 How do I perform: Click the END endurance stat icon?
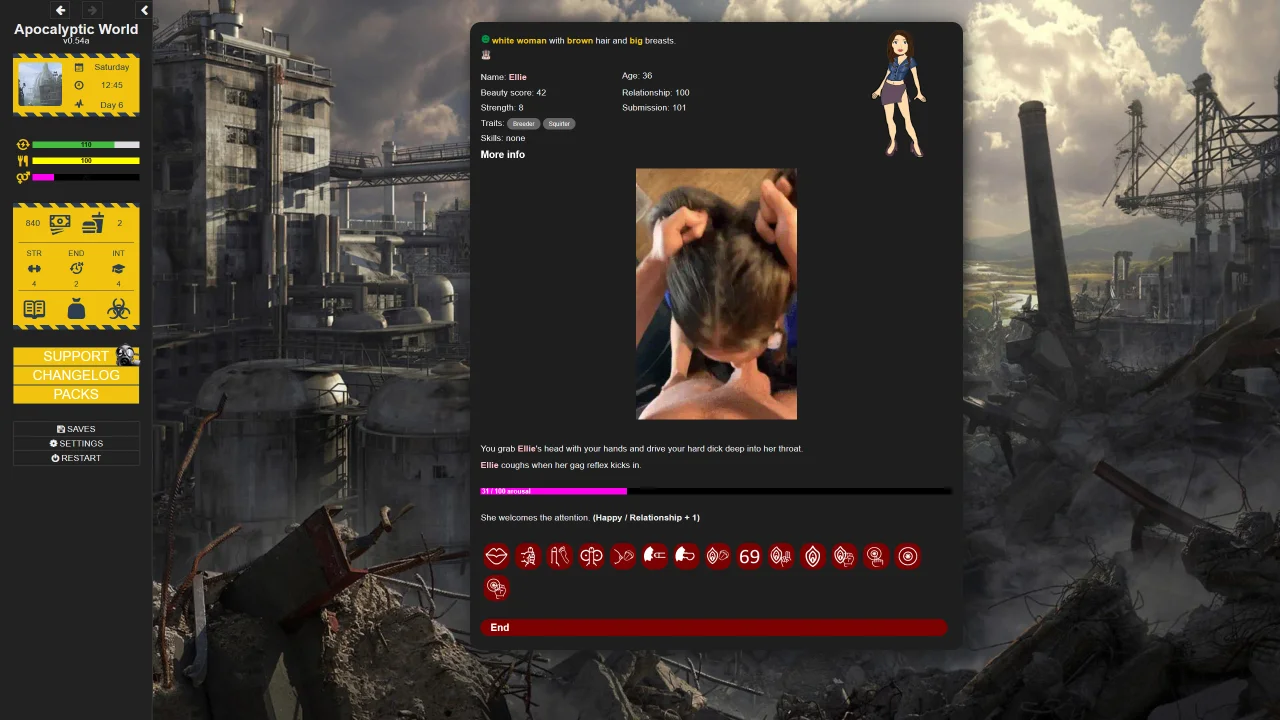point(76,269)
